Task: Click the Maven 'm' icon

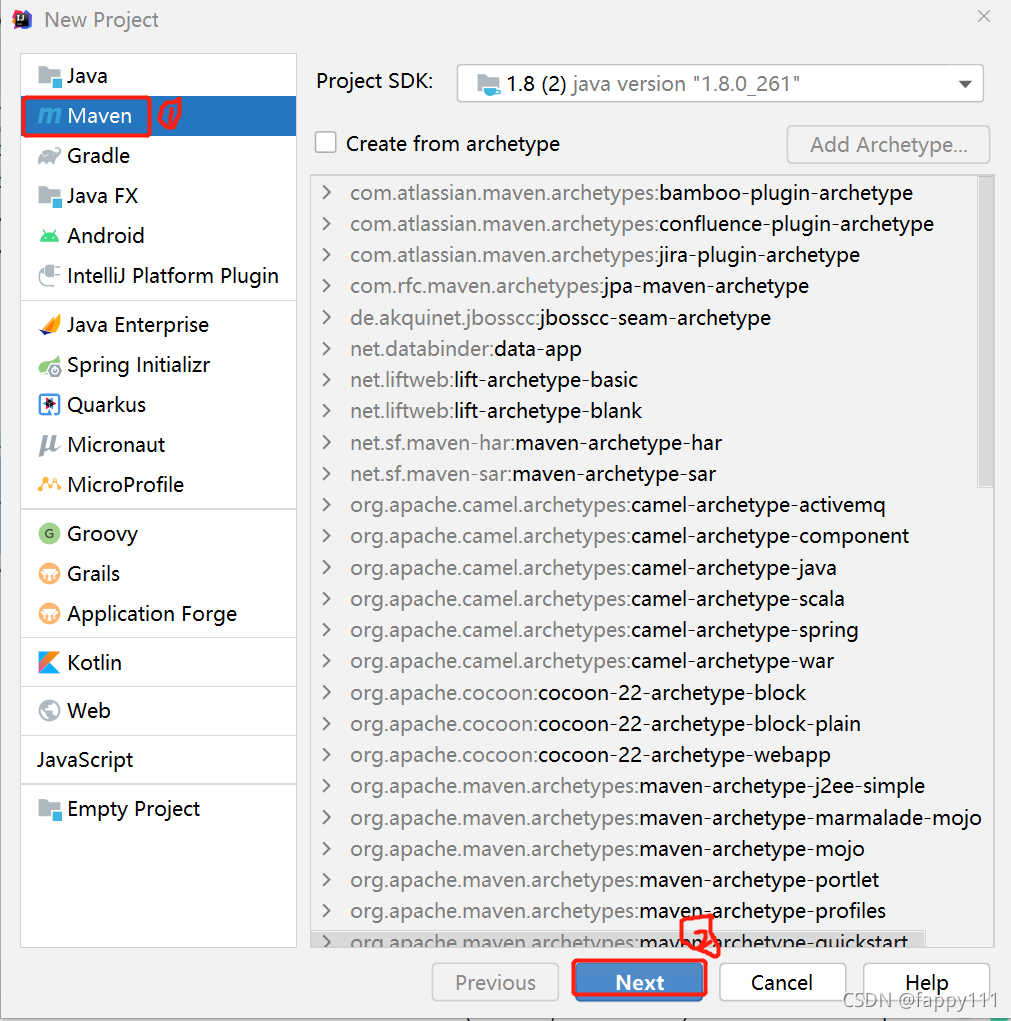Action: tap(49, 116)
